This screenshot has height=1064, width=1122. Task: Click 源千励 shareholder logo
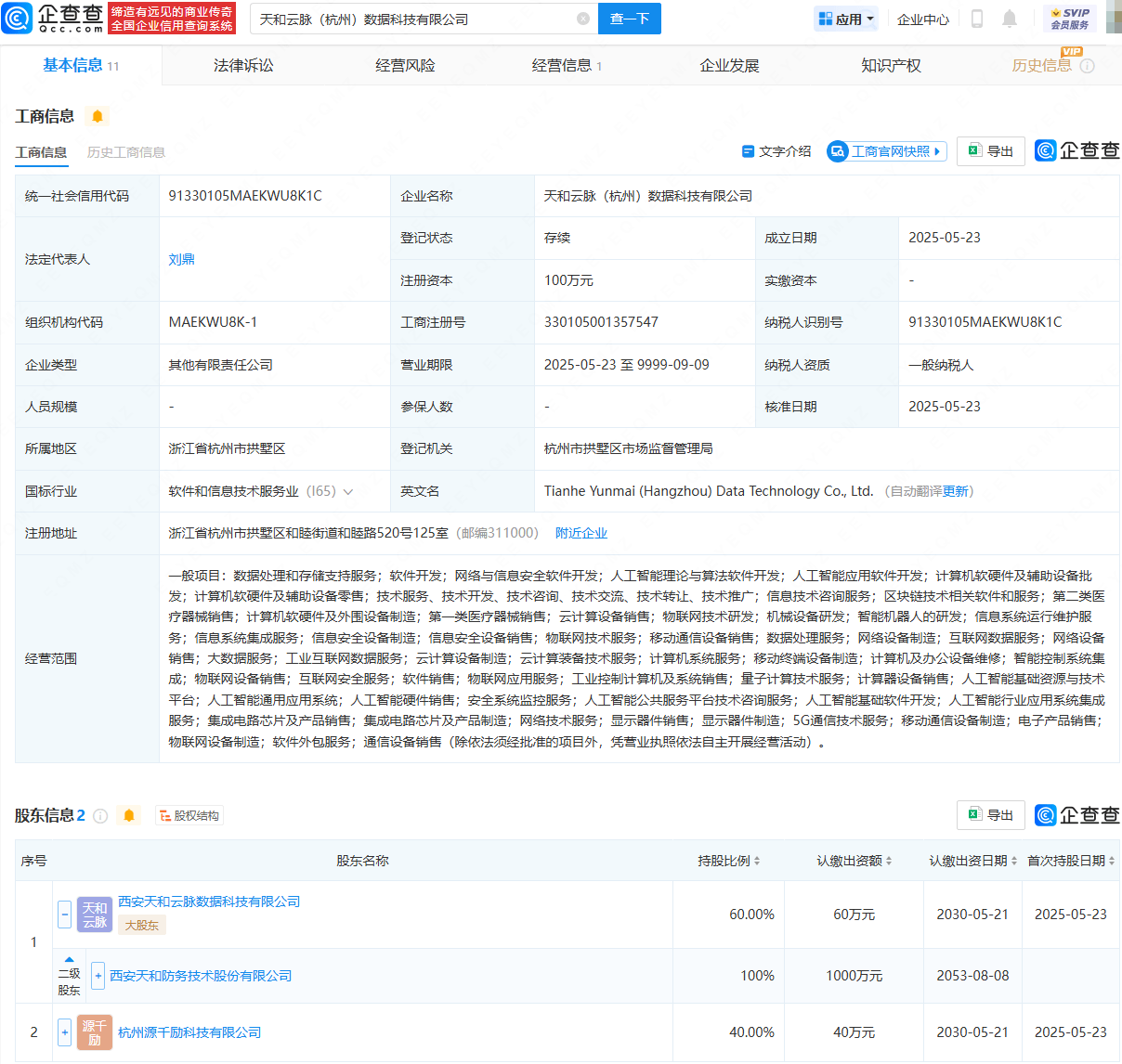point(95,1032)
